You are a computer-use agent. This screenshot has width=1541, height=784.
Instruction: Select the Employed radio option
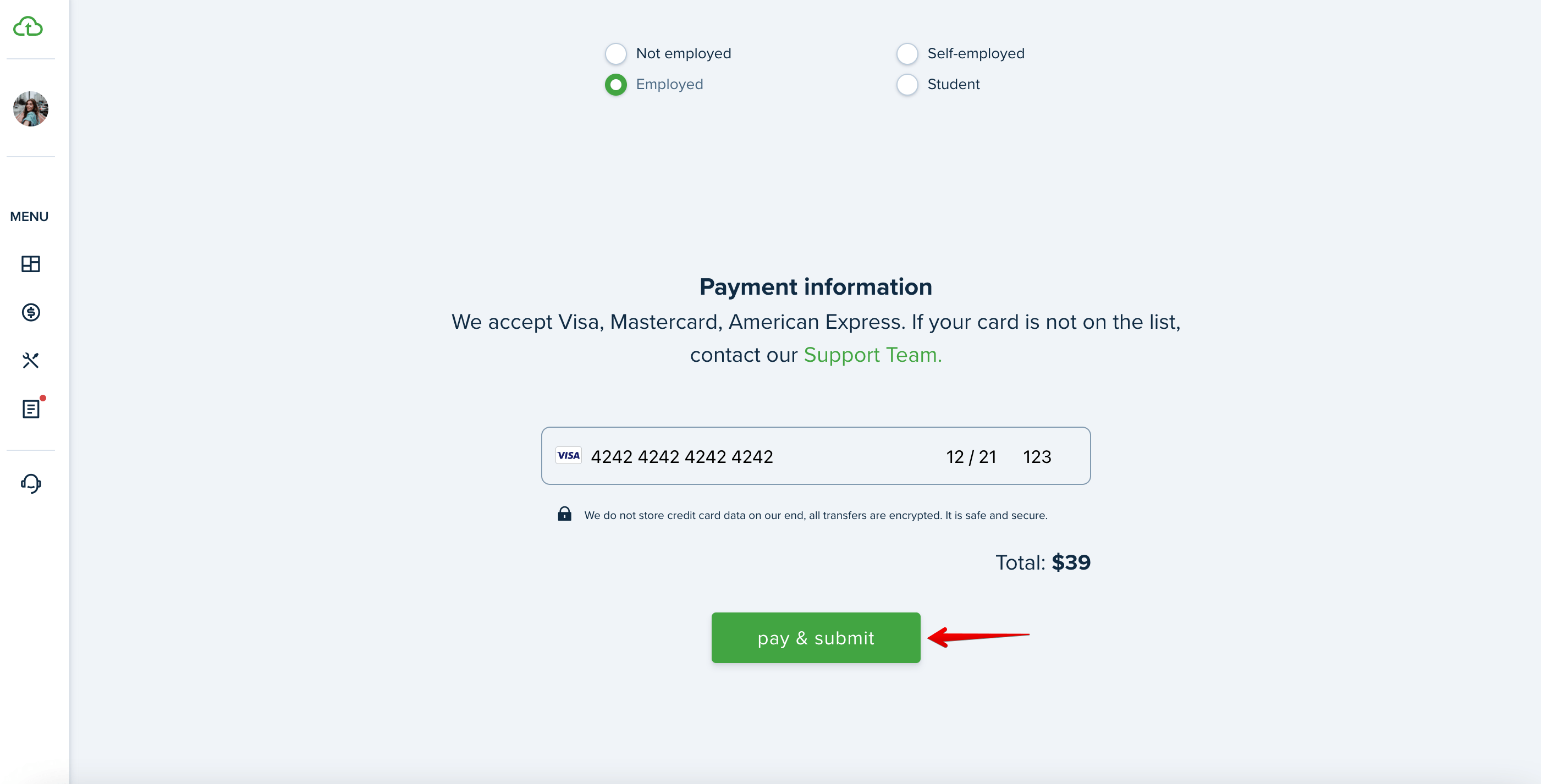tap(615, 84)
